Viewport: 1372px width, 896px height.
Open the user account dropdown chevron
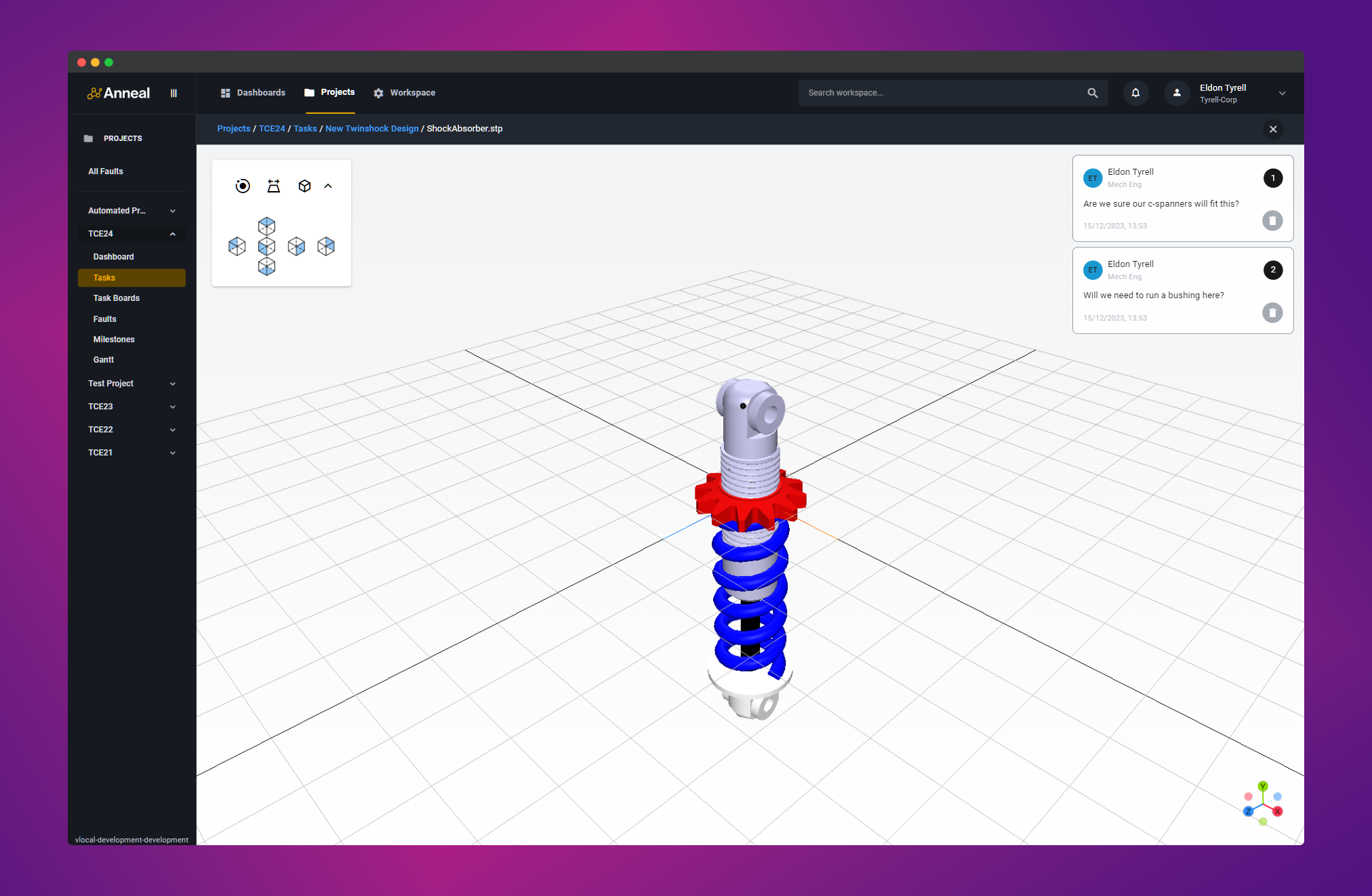click(1282, 94)
